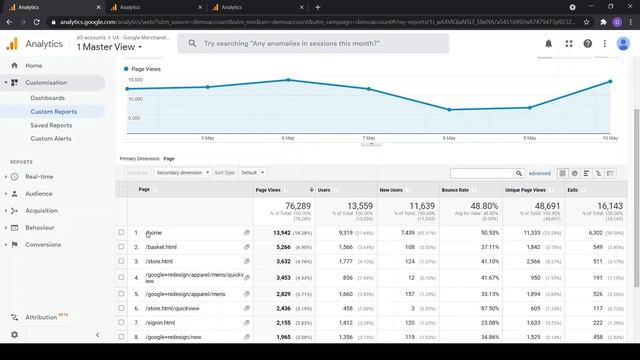Tick the /google+redesign/apparel/mens checkbox

(x=121, y=293)
